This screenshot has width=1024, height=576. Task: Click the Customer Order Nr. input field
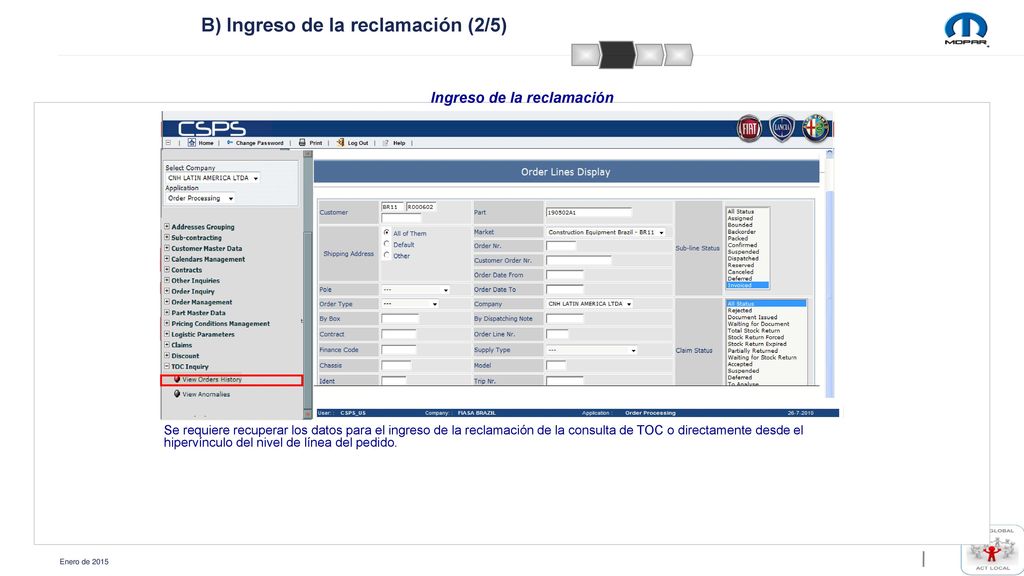[579, 260]
